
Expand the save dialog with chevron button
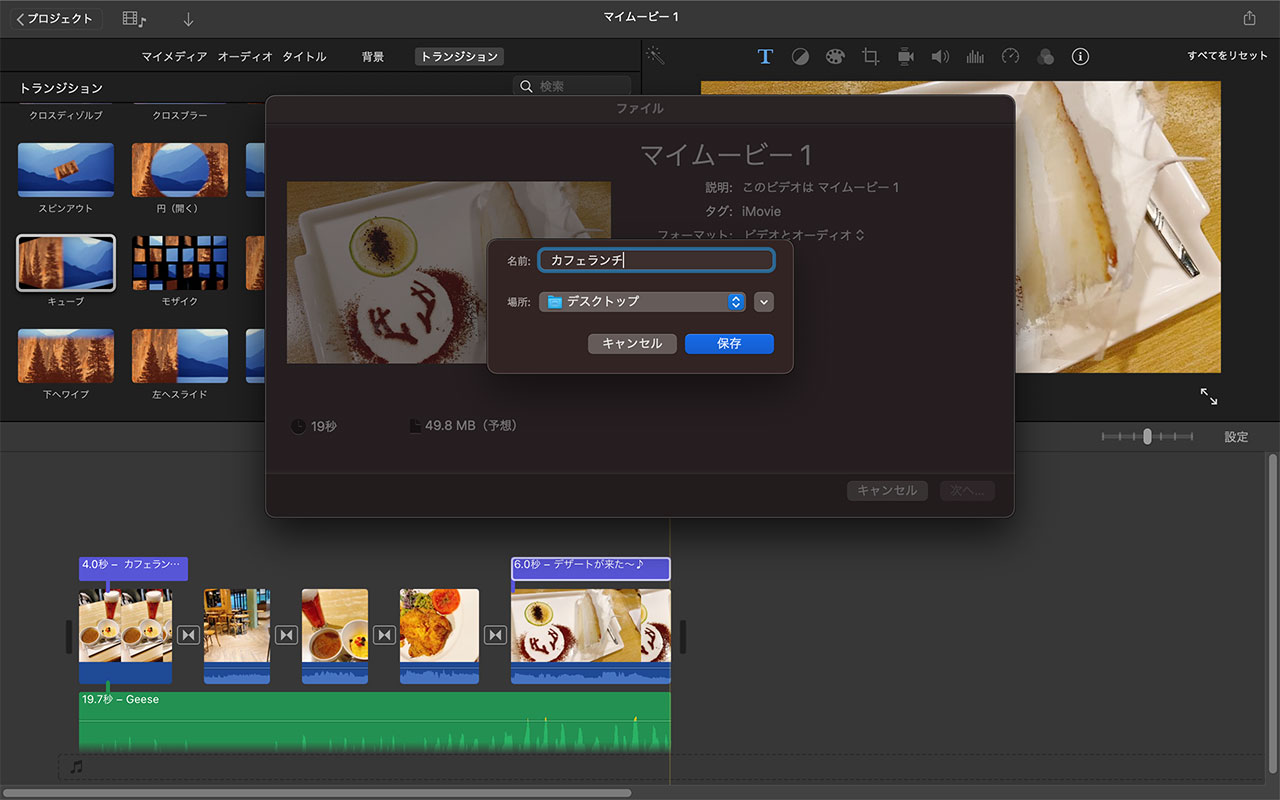tap(764, 301)
